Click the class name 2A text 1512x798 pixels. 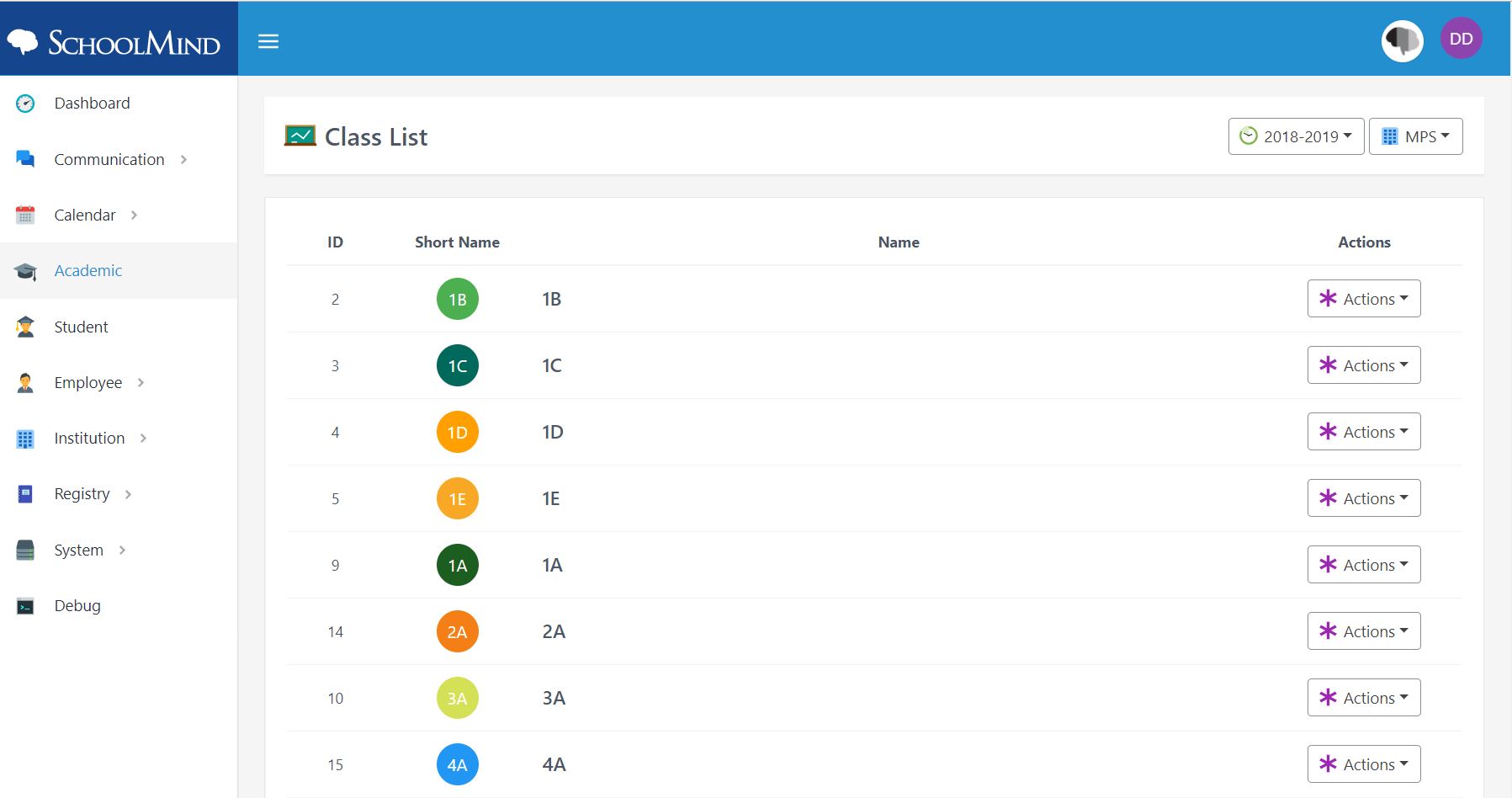coord(554,631)
